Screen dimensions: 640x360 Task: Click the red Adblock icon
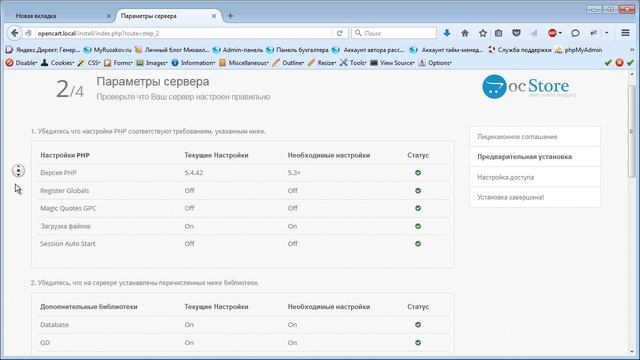click(553, 33)
